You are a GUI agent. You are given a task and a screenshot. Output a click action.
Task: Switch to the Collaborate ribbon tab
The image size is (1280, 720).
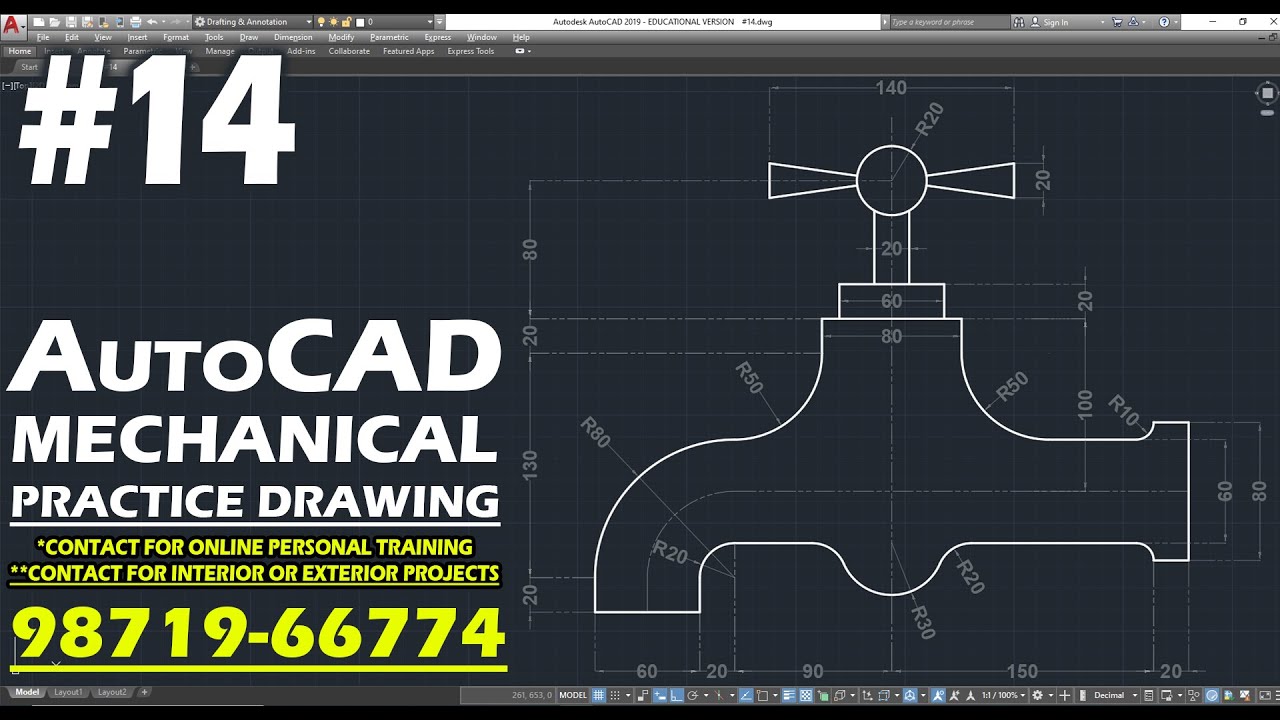coord(349,51)
